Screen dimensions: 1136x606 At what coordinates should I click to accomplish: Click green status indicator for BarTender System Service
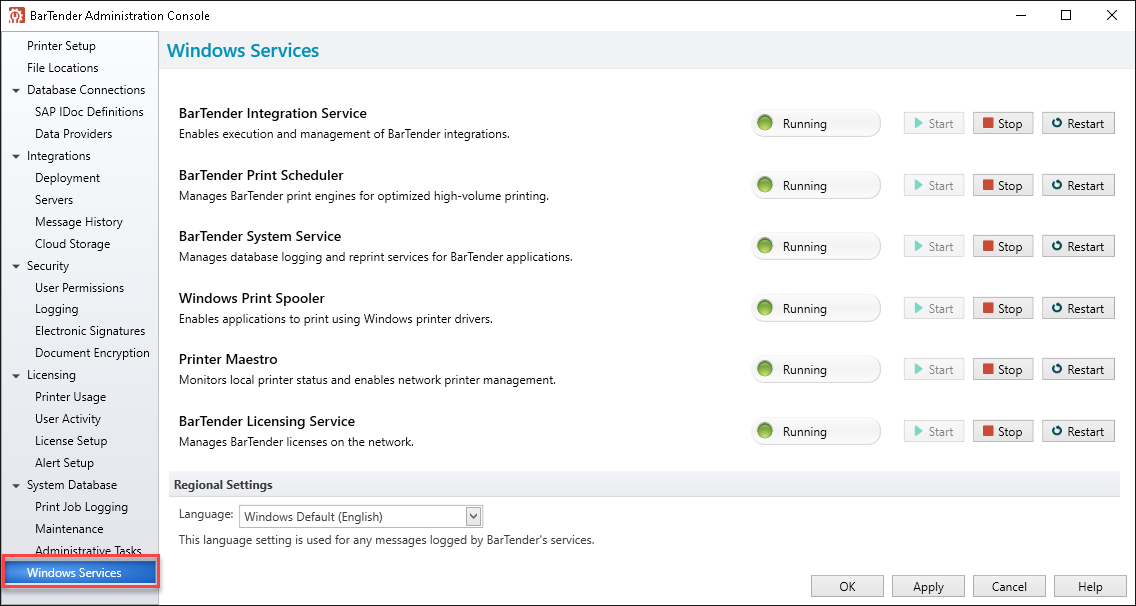765,246
